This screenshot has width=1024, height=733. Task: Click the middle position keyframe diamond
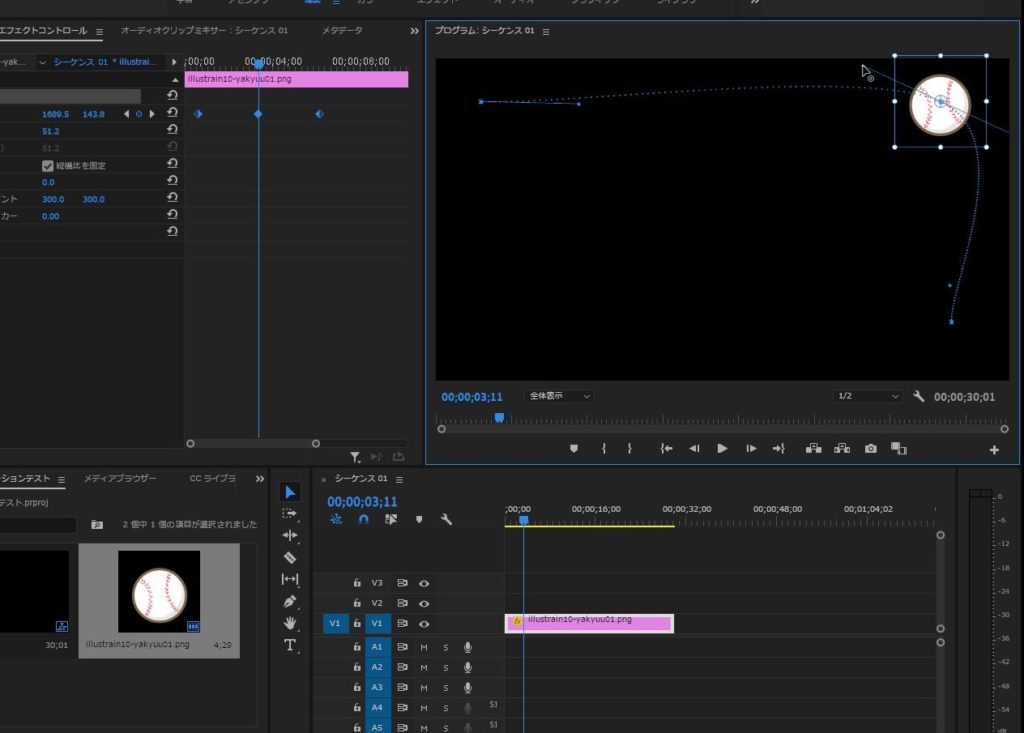click(x=258, y=115)
